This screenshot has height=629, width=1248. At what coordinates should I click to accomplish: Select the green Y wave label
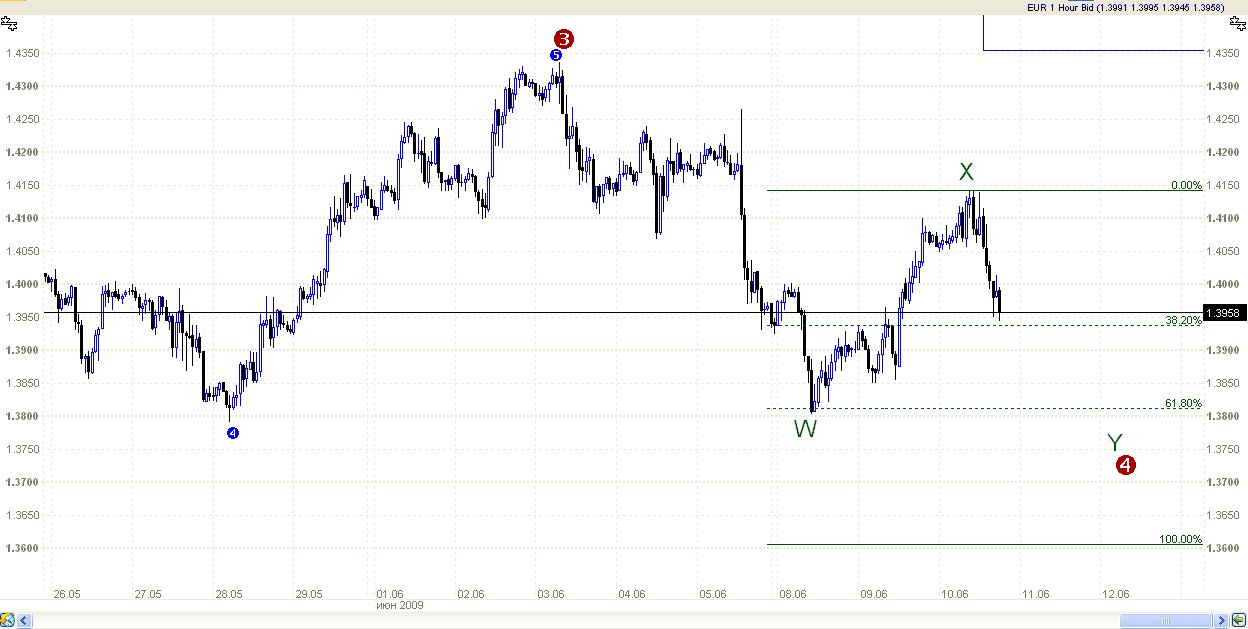tap(1115, 443)
